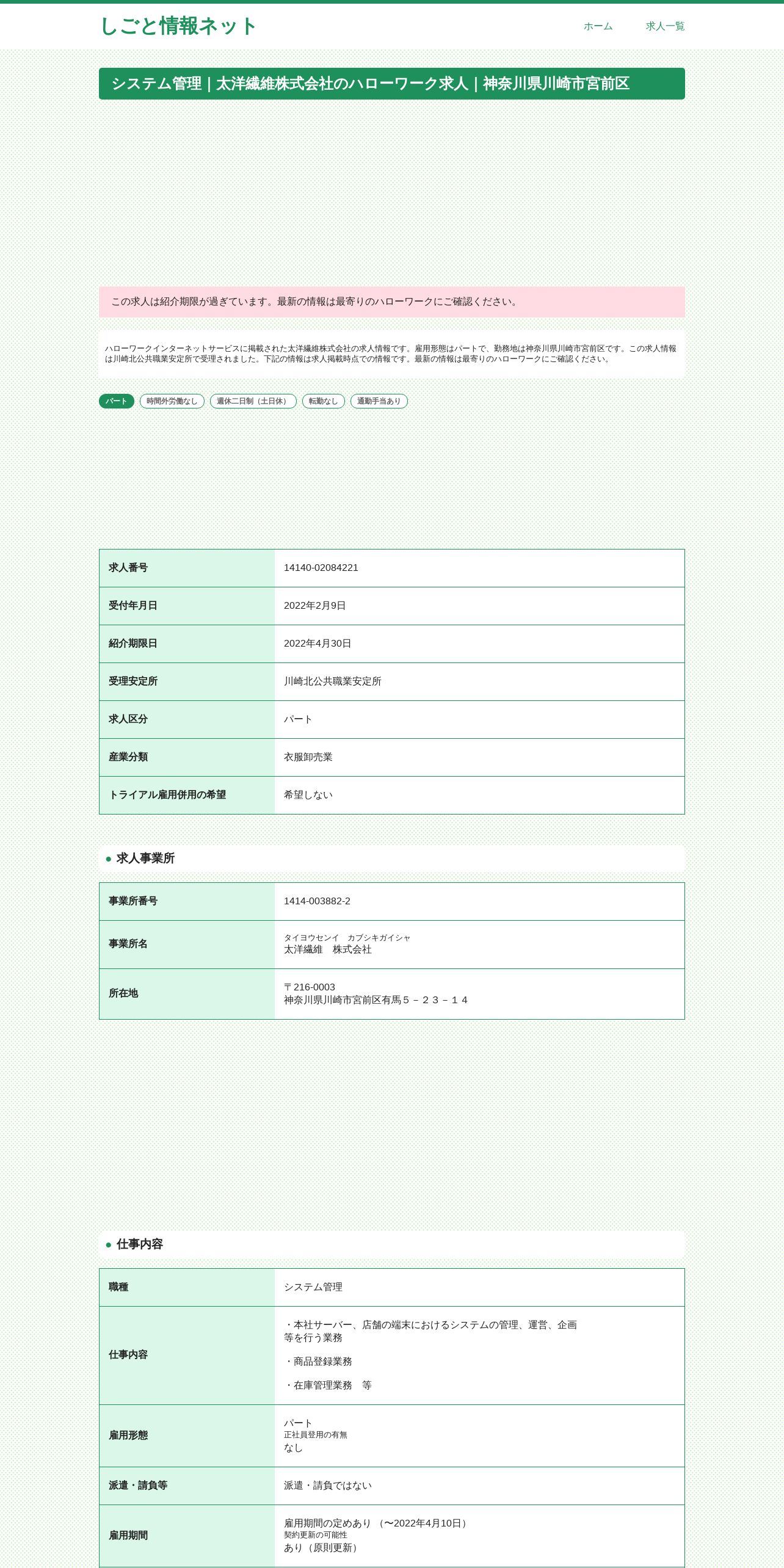Open the しごと情報ネット site logo
The image size is (784, 1568).
tap(178, 26)
